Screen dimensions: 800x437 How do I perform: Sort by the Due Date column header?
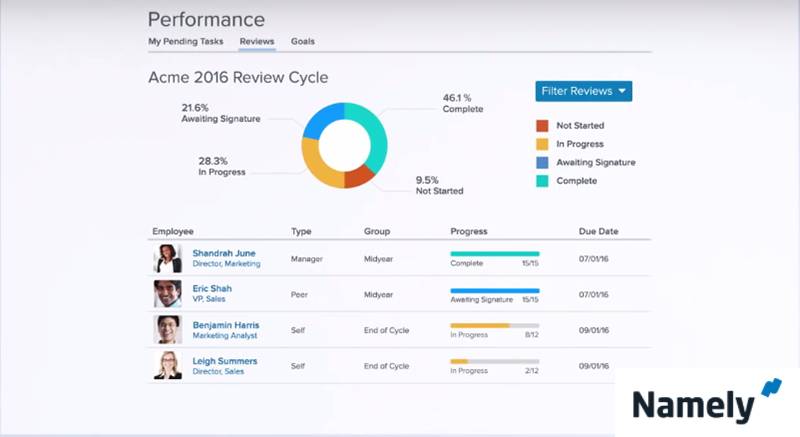coord(598,231)
